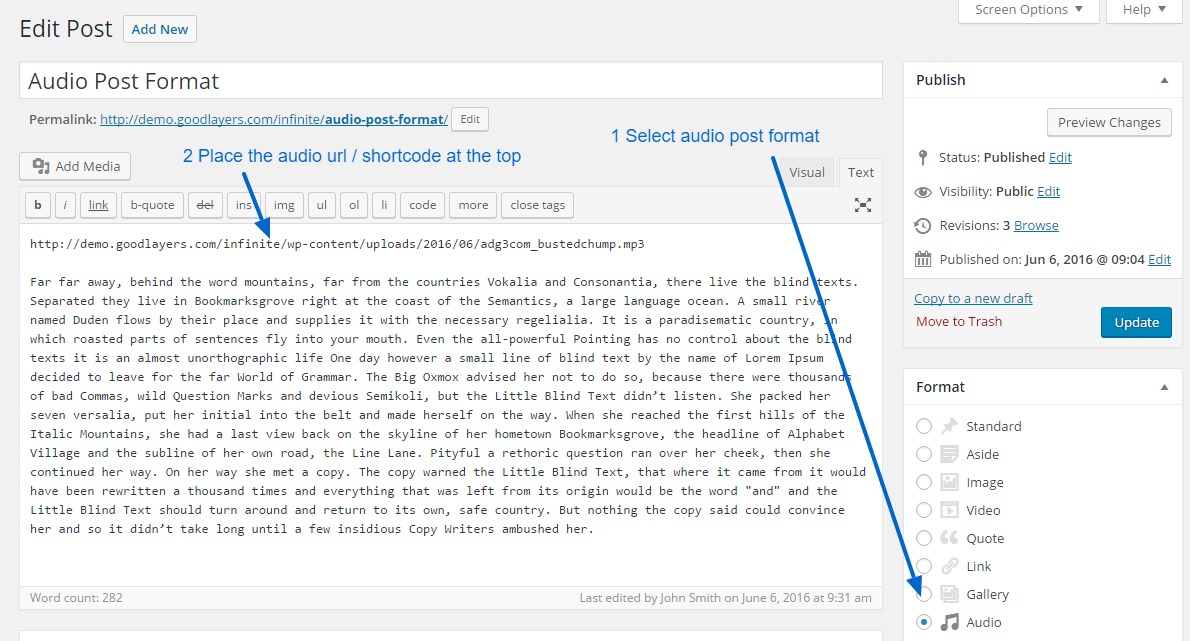Screen dimensions: 1190x641
Task: Switch to the Text editor tab
Action: coord(860,172)
